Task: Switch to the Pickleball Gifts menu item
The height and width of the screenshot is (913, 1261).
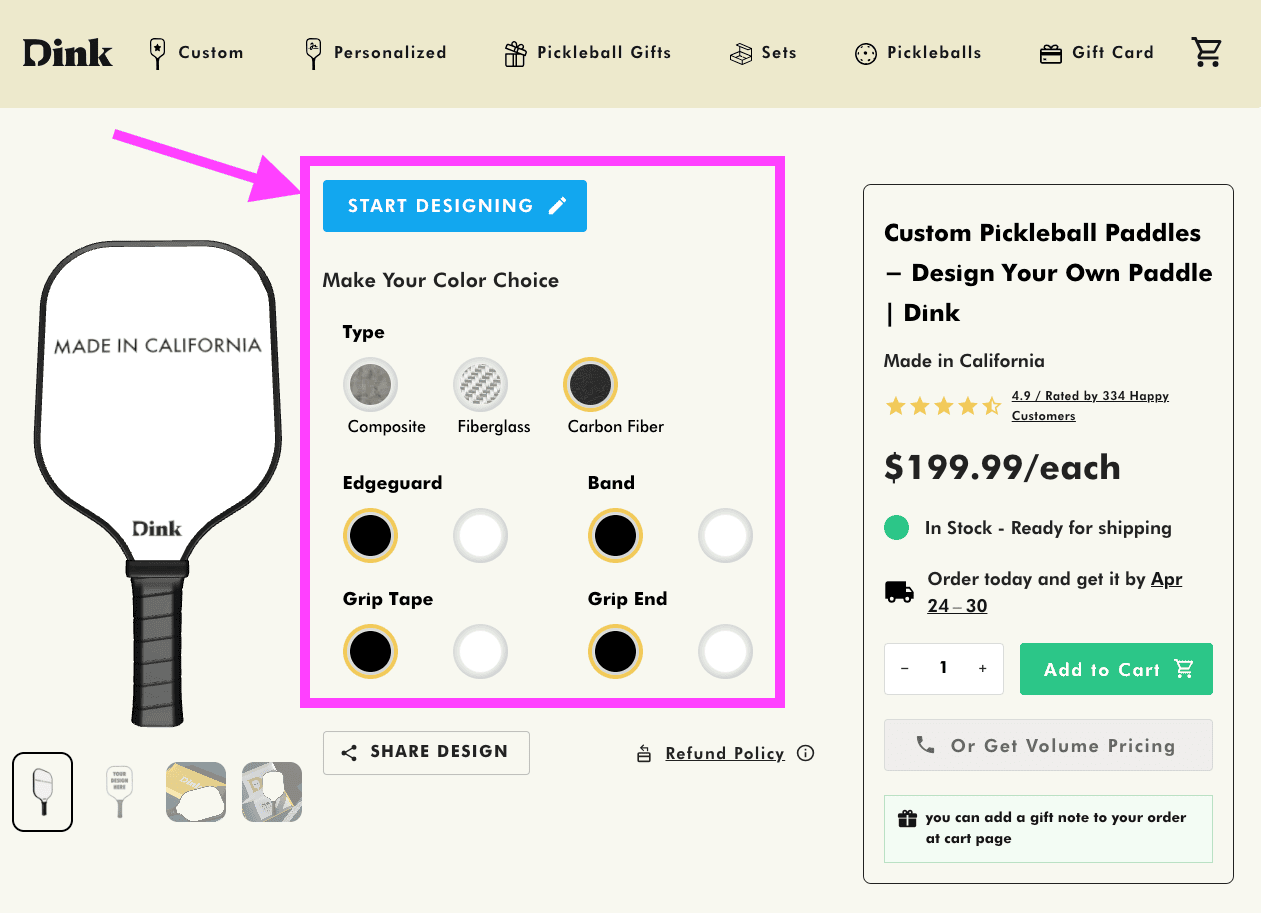Action: click(x=603, y=52)
